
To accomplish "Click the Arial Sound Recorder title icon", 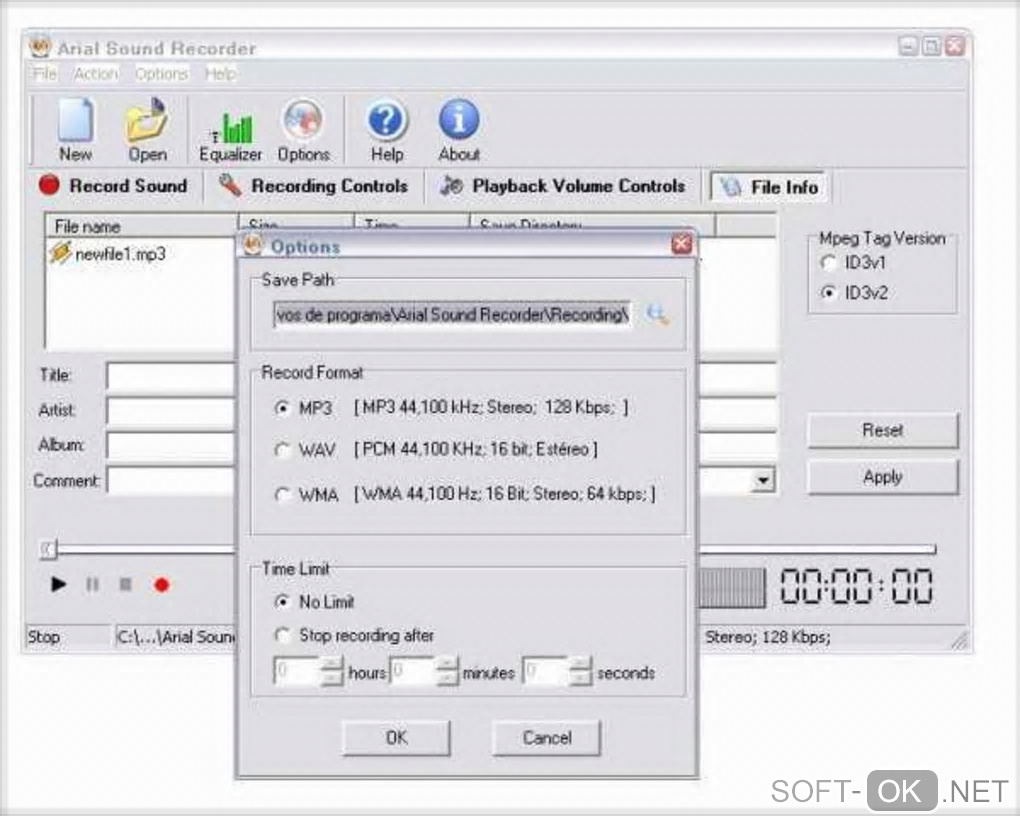I will point(40,47).
